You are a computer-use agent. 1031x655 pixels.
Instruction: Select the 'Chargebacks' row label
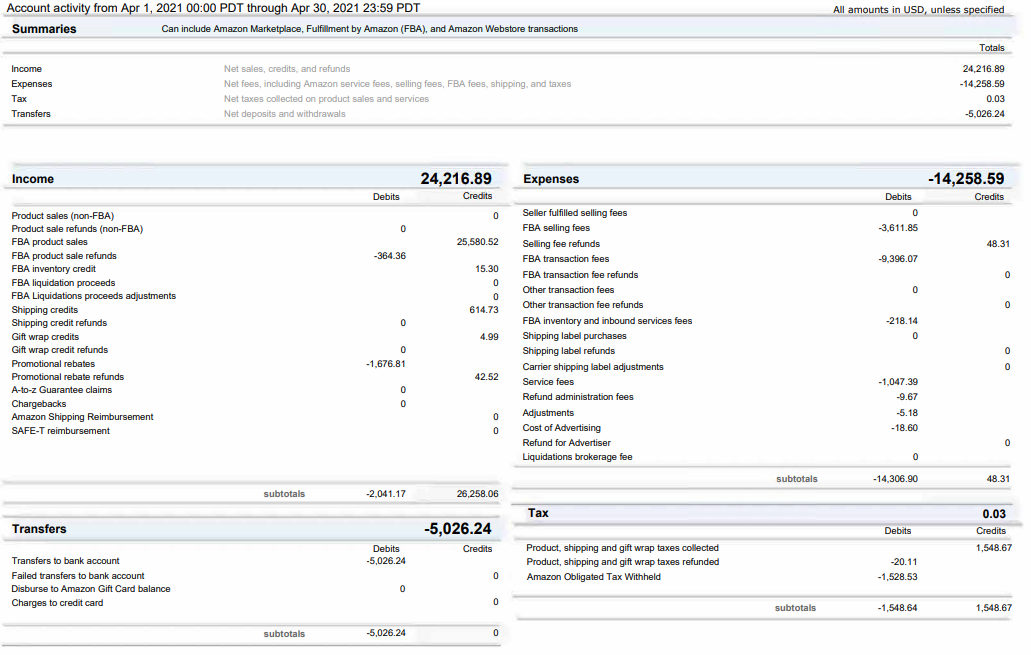click(39, 404)
